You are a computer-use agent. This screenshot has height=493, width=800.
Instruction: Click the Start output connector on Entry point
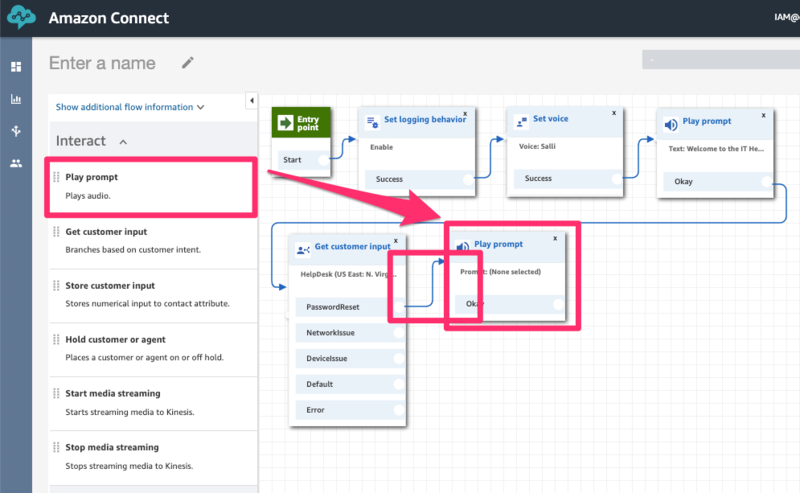pos(323,160)
